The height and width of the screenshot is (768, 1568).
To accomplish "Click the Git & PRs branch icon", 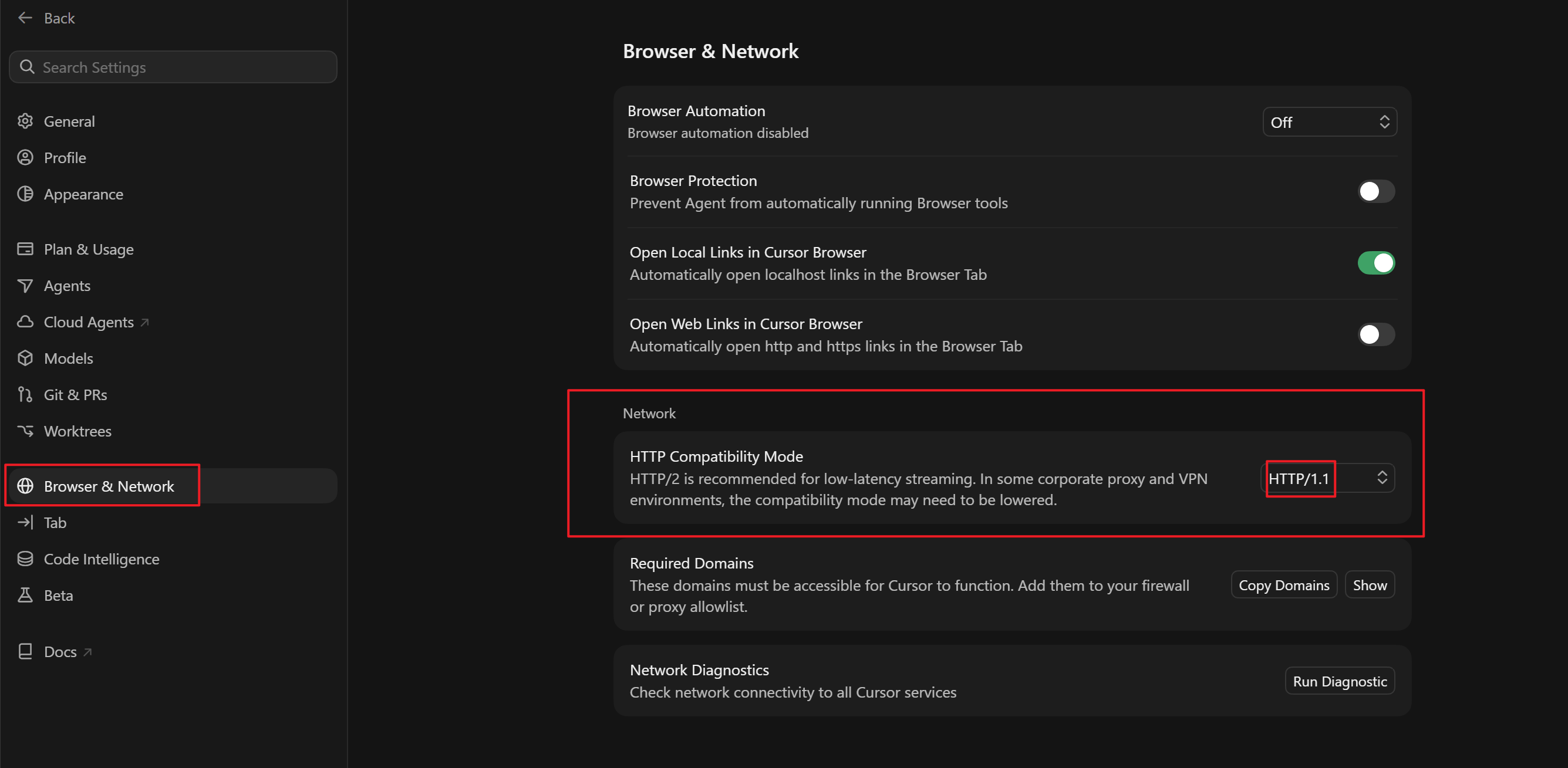I will click(x=25, y=395).
